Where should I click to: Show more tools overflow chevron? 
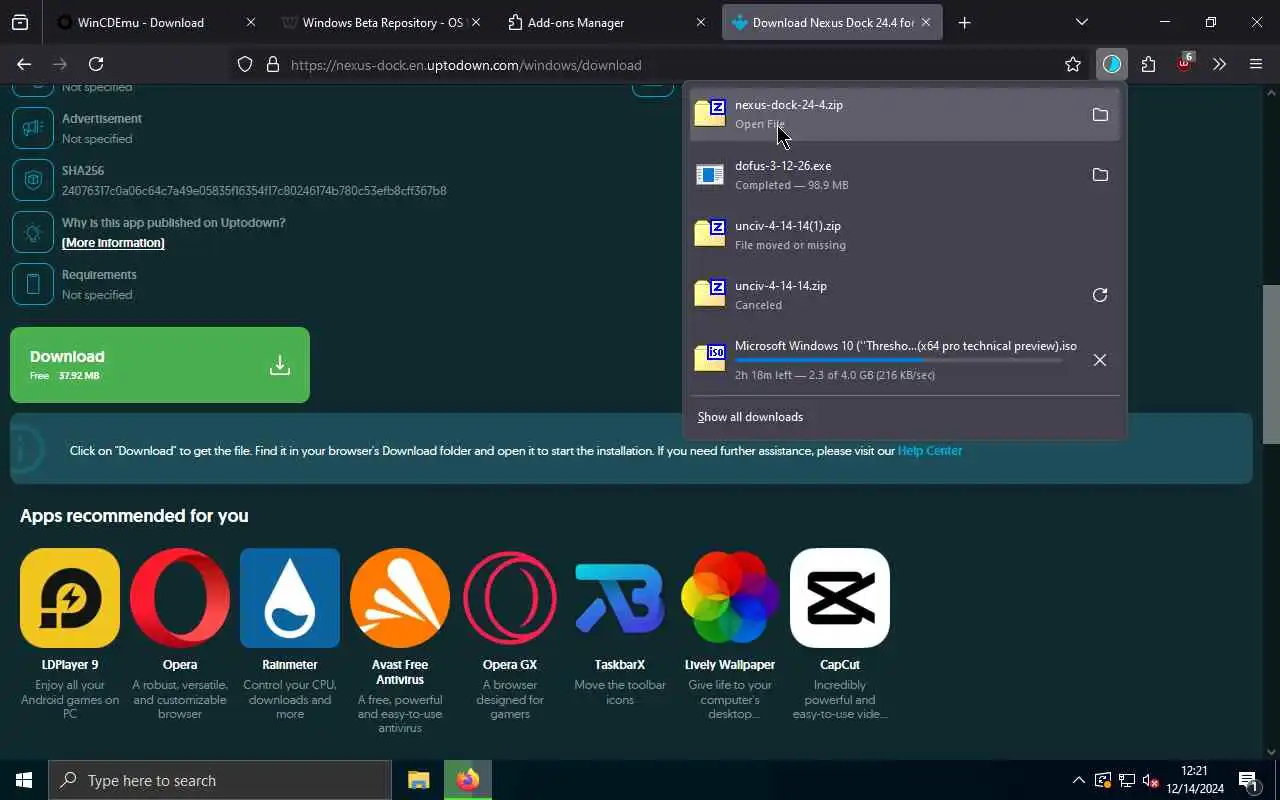[1219, 64]
